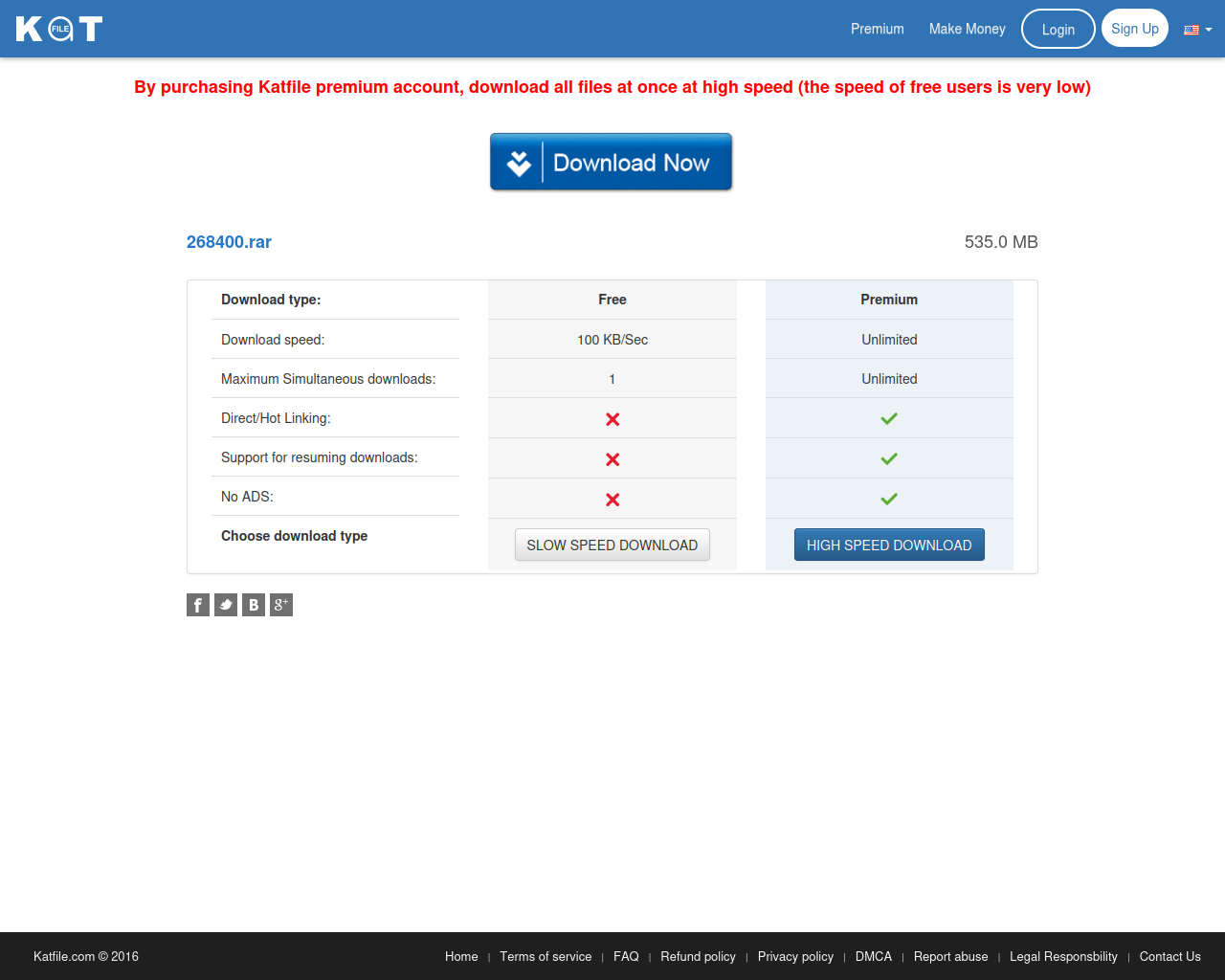Viewport: 1225px width, 980px height.
Task: Open Legal Responsbility footer link
Action: pos(1063,956)
